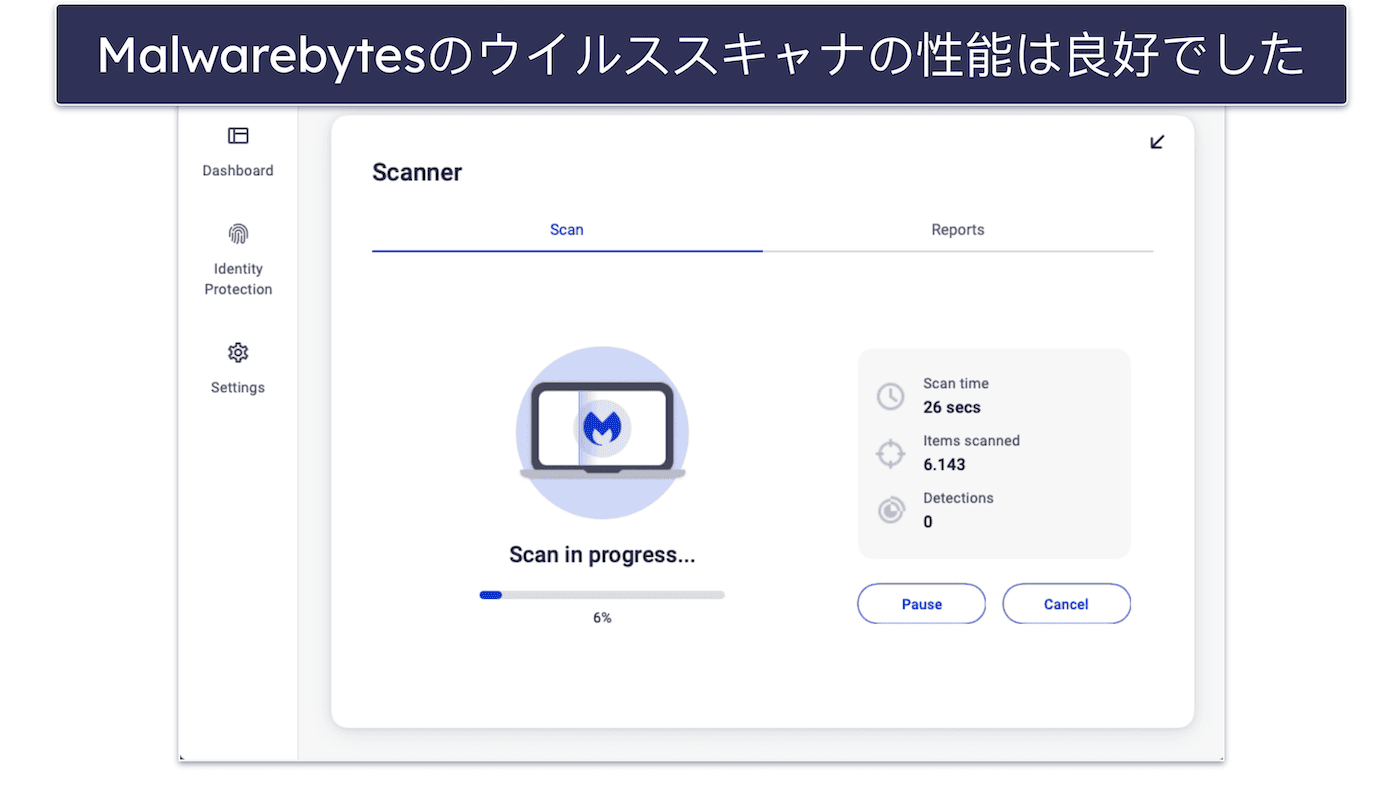Click the 'Scan time' label

point(956,383)
